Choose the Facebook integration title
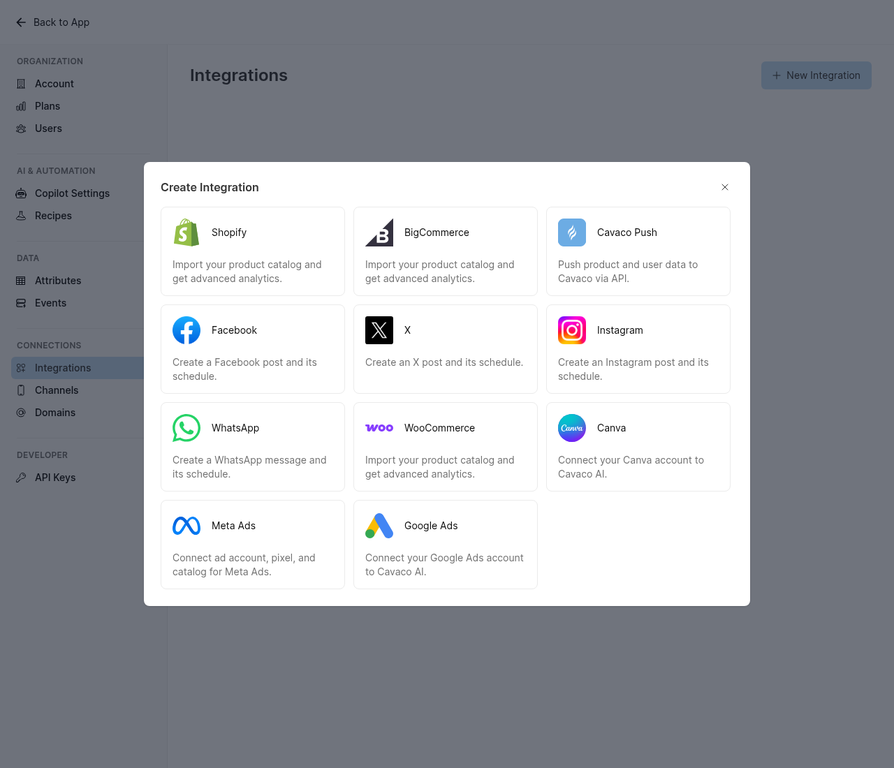Screen dimensions: 894x768 (x=234, y=330)
